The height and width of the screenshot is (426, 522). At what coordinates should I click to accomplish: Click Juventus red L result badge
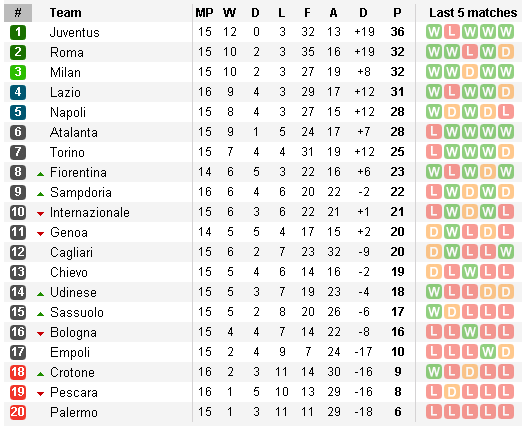452,32
